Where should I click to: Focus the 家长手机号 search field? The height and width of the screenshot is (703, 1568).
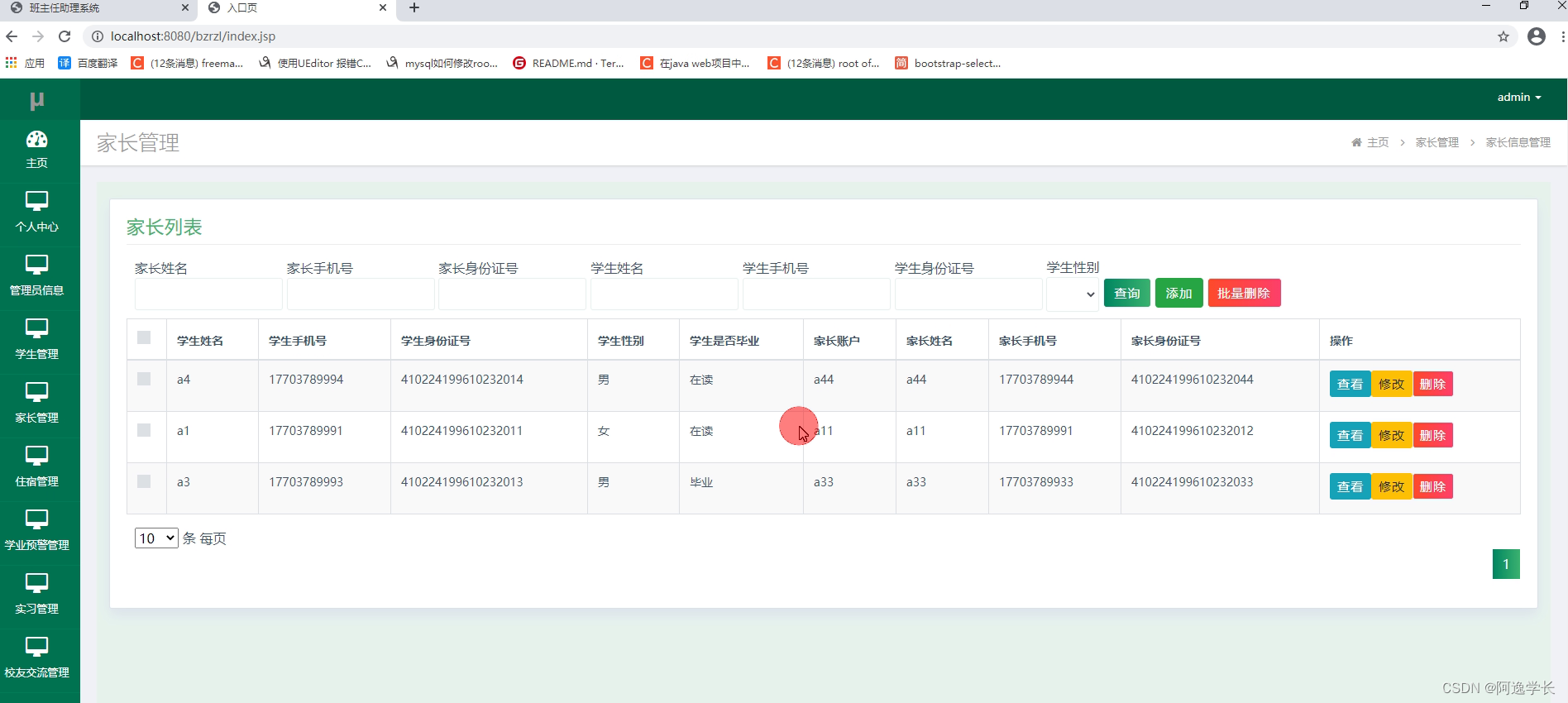tap(361, 294)
